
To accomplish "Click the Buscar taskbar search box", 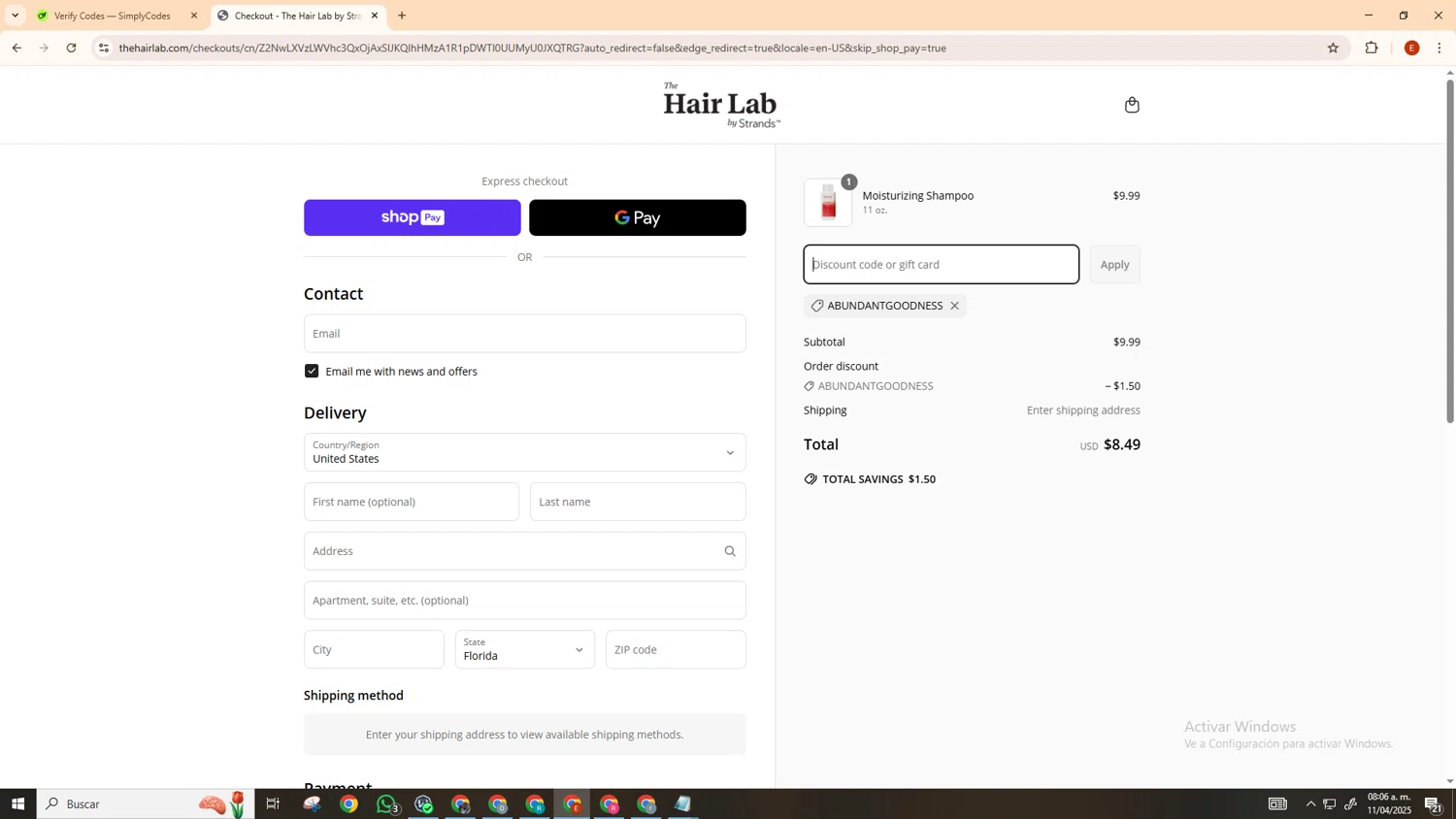I will click(x=146, y=803).
